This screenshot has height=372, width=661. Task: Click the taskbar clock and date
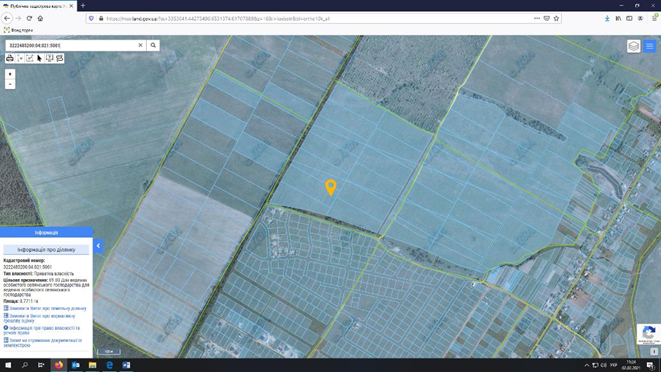[x=631, y=365]
